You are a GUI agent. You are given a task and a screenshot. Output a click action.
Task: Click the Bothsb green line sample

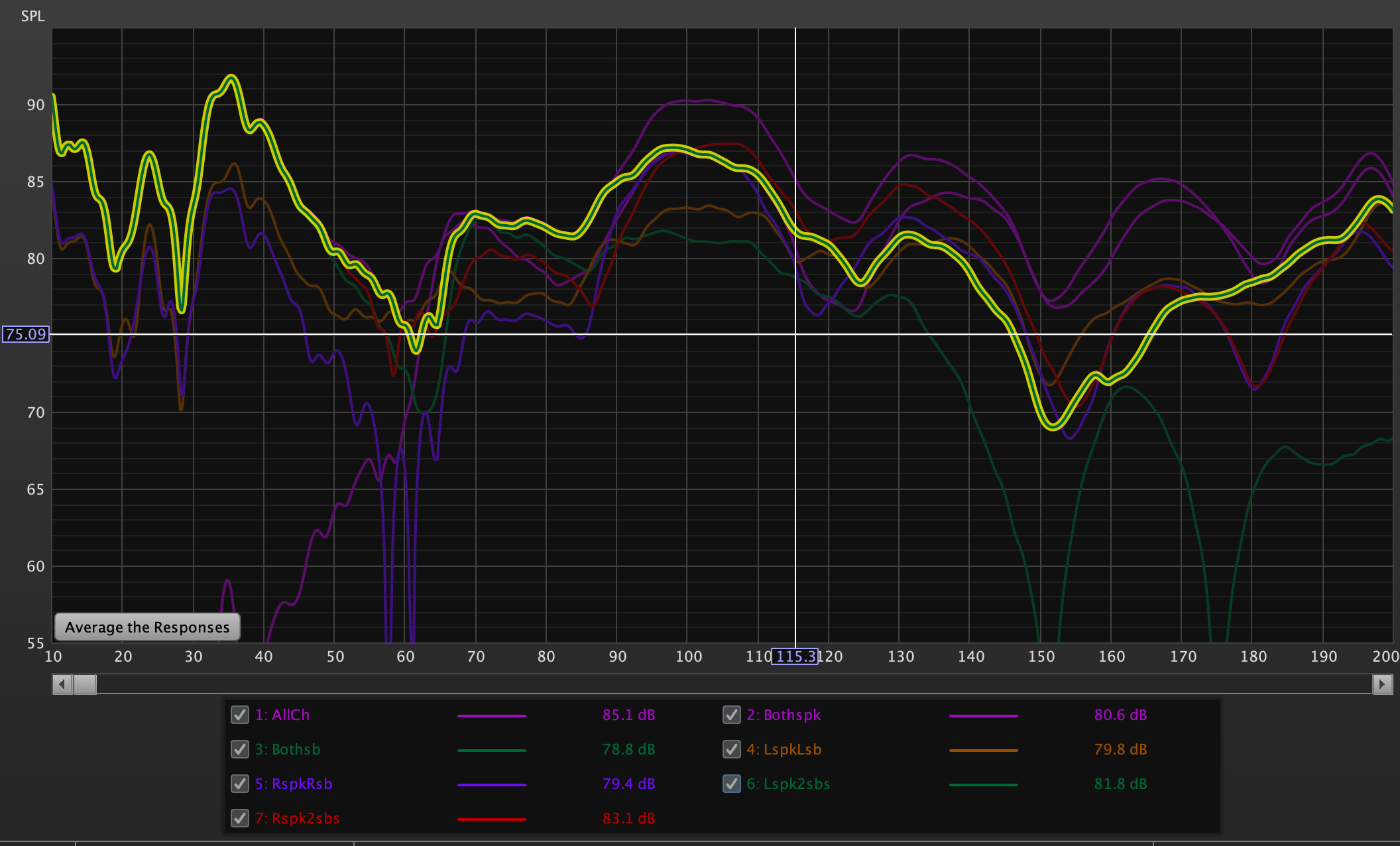pyautogui.click(x=492, y=751)
